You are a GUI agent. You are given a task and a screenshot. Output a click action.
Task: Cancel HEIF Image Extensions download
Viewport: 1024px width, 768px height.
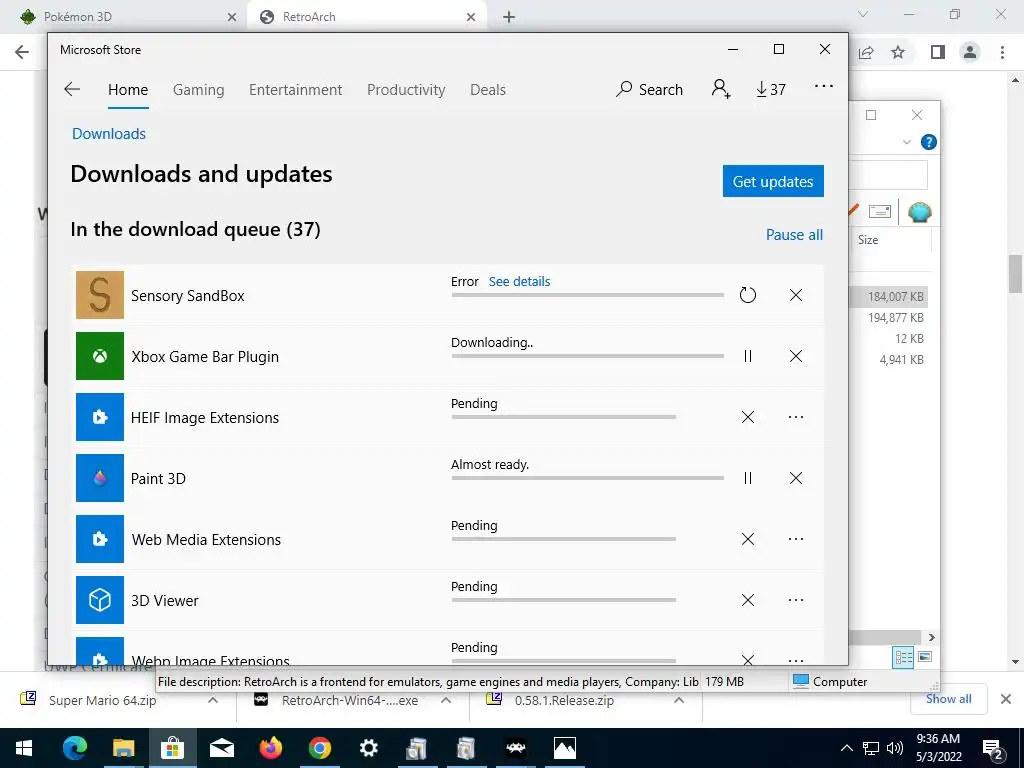tap(748, 417)
